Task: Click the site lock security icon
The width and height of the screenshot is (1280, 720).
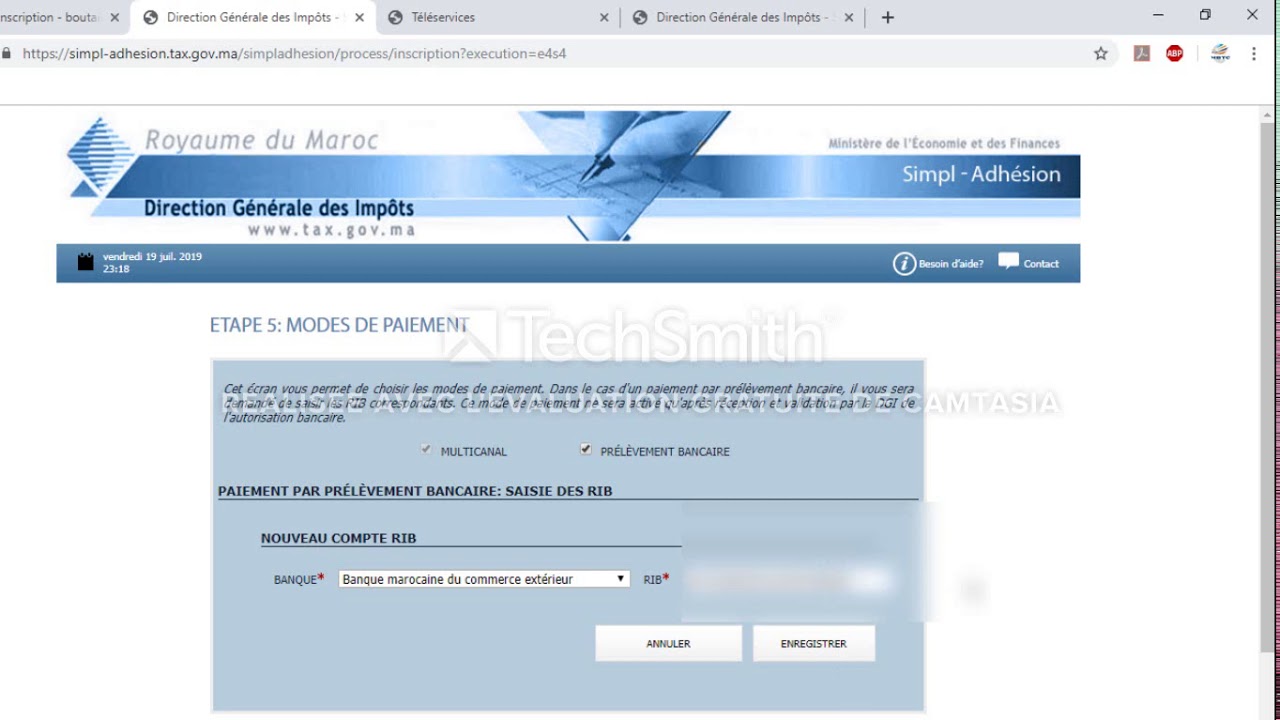Action: point(7,54)
